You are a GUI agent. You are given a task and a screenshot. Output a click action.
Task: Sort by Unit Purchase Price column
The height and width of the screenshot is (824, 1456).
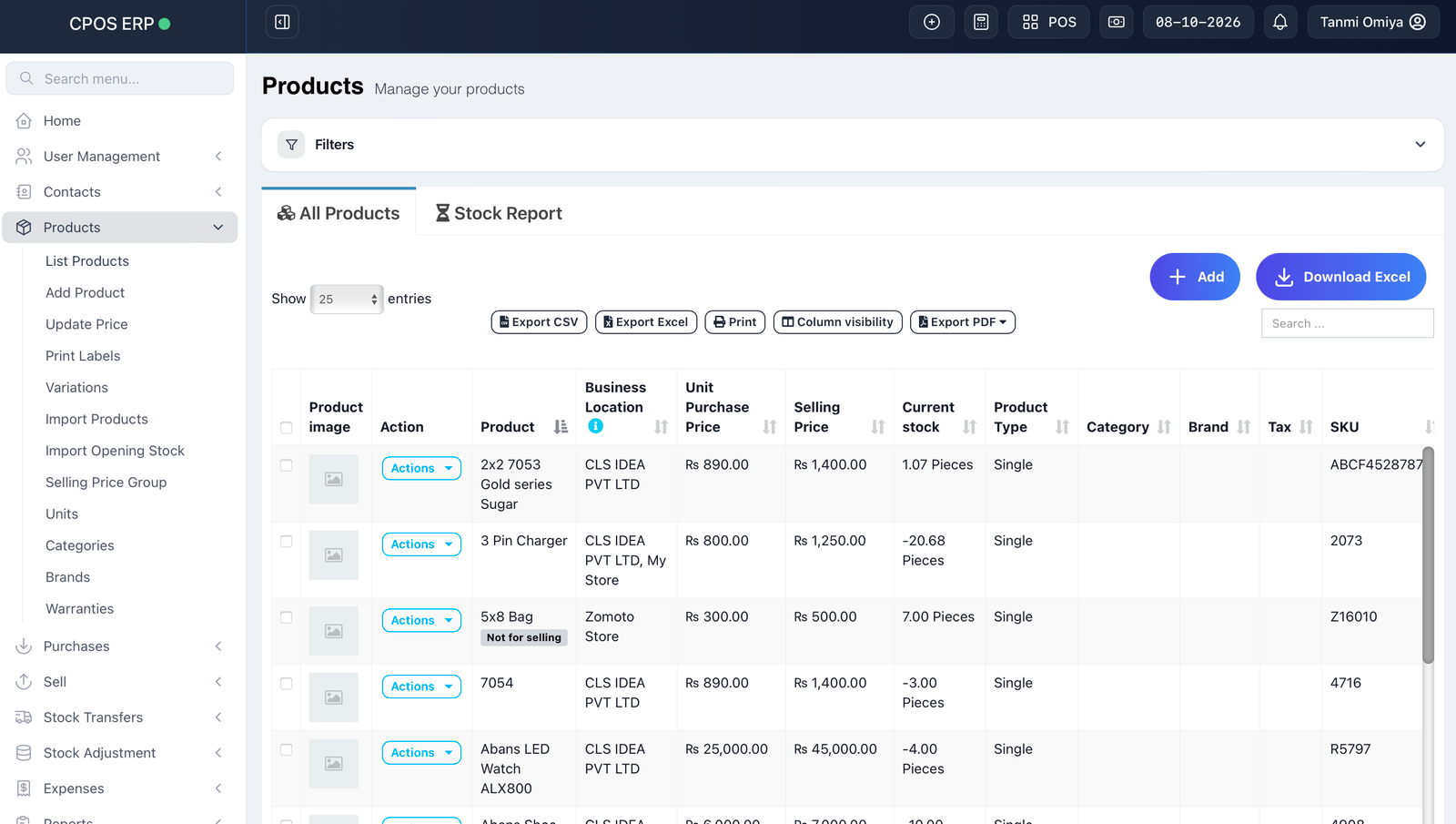pyautogui.click(x=770, y=427)
